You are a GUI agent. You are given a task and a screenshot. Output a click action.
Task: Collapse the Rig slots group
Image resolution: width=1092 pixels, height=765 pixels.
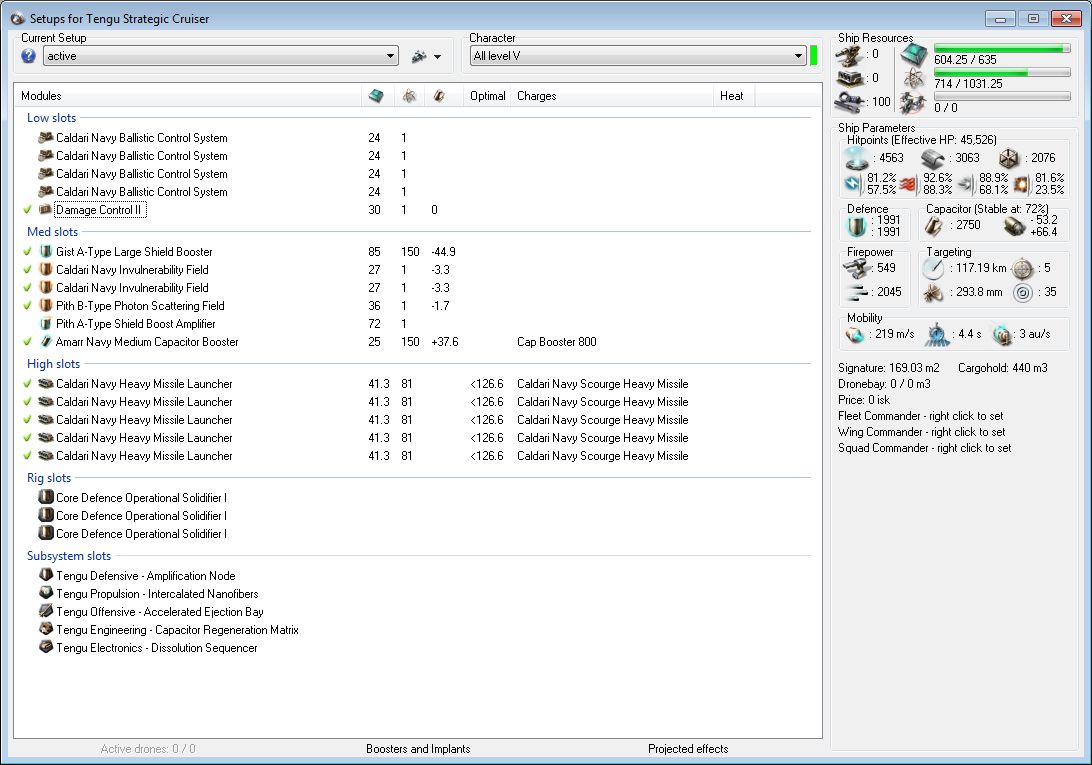click(49, 478)
